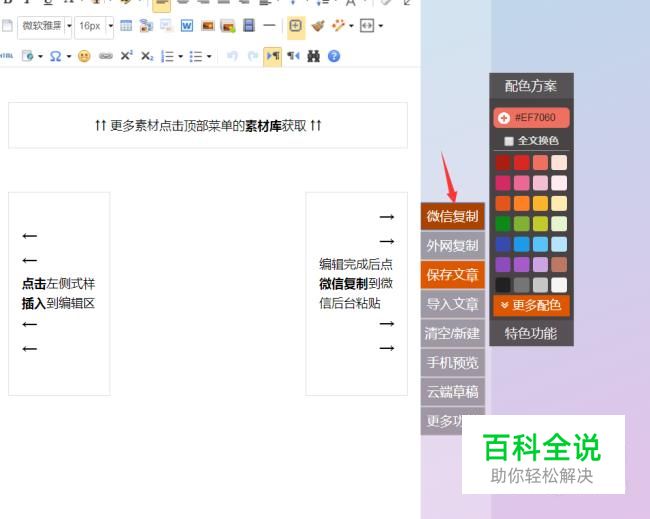This screenshot has height=519, width=650.
Task: Open the 特色功能 panel tab
Action: pyautogui.click(x=531, y=333)
